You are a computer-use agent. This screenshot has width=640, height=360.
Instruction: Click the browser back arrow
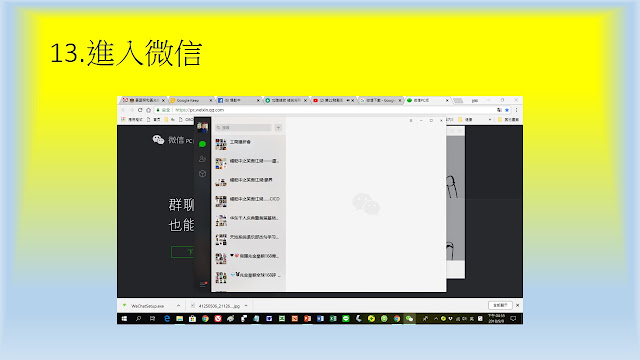click(123, 110)
